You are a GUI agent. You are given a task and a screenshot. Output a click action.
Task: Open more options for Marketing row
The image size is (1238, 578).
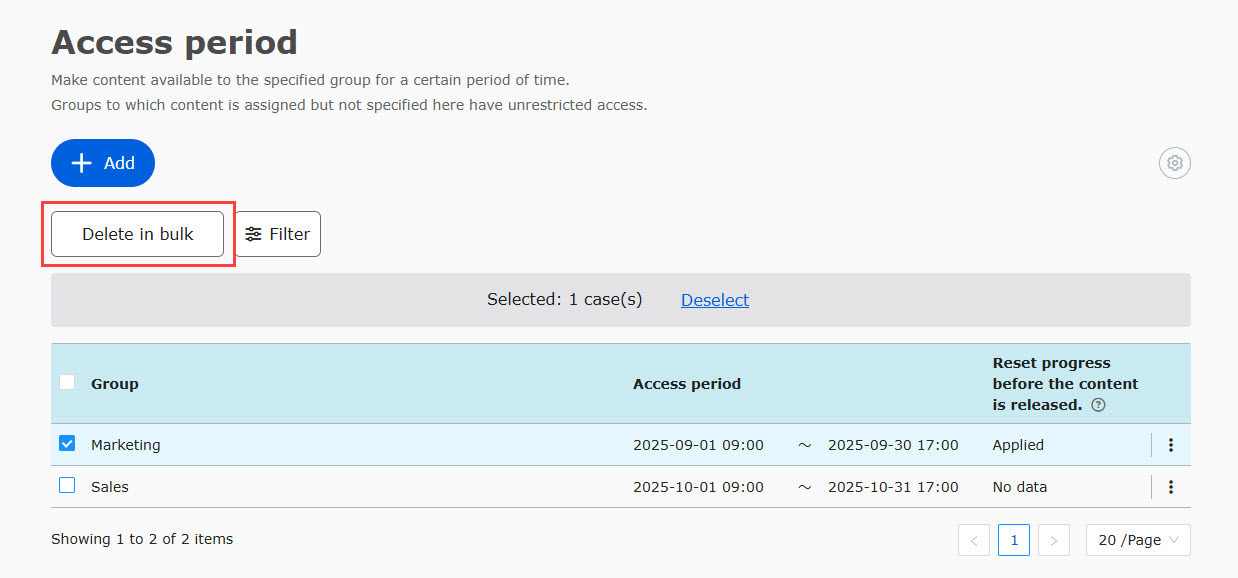1171,445
